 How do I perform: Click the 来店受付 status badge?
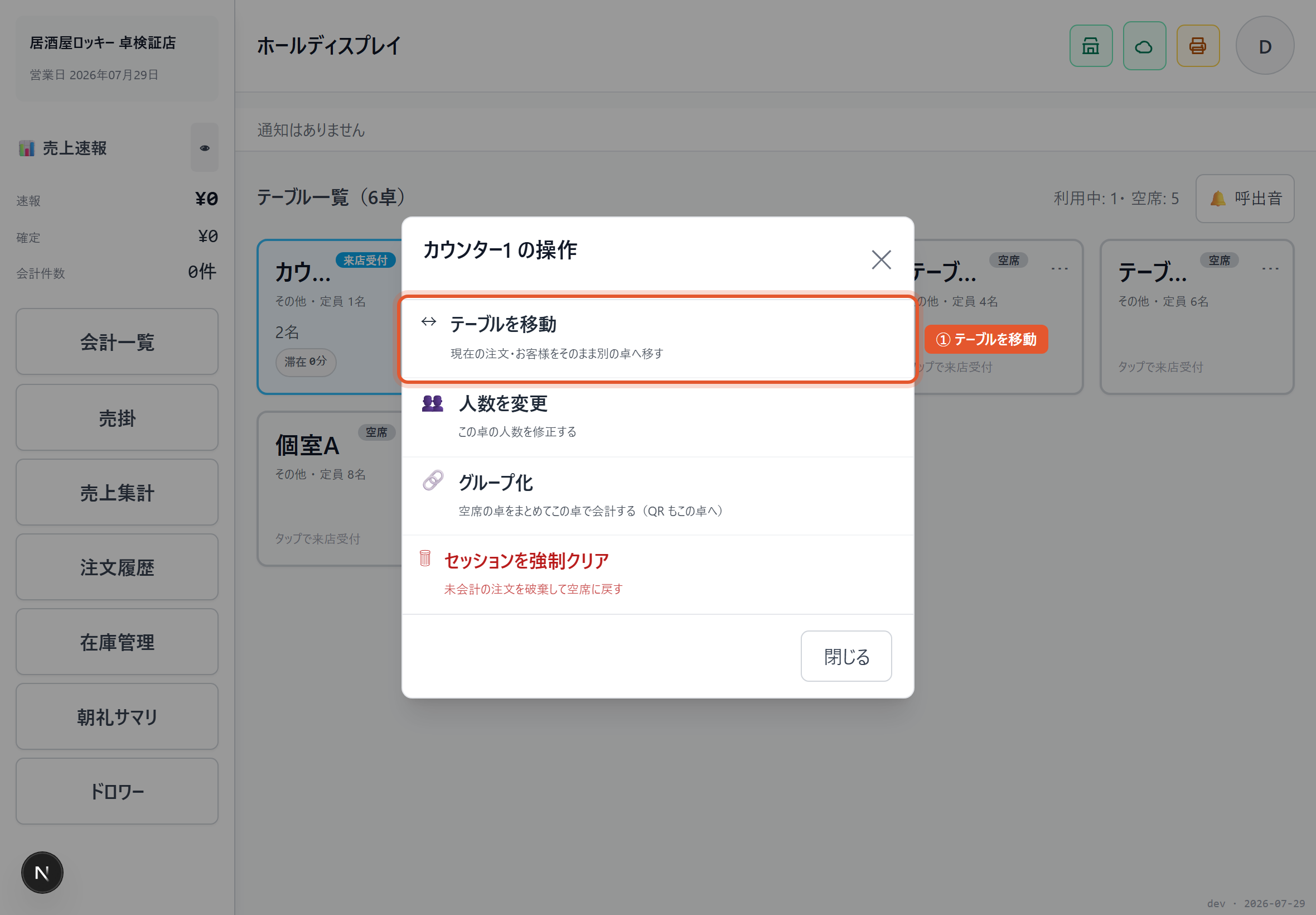click(x=365, y=261)
